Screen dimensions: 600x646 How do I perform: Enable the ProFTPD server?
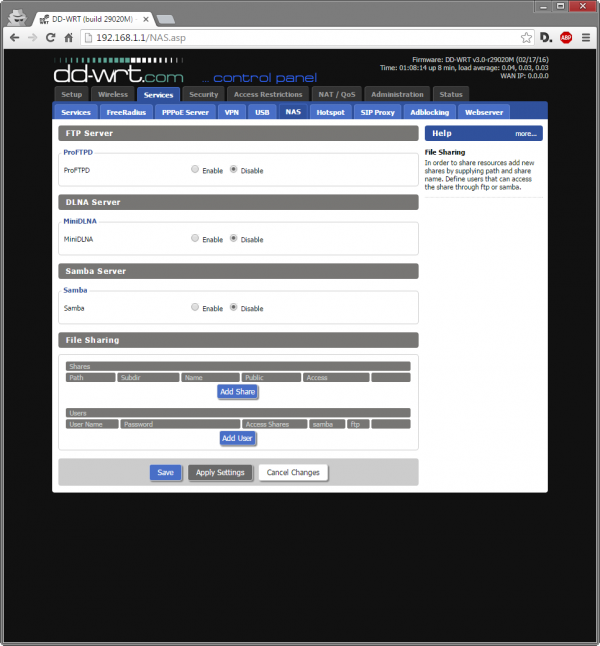point(195,170)
